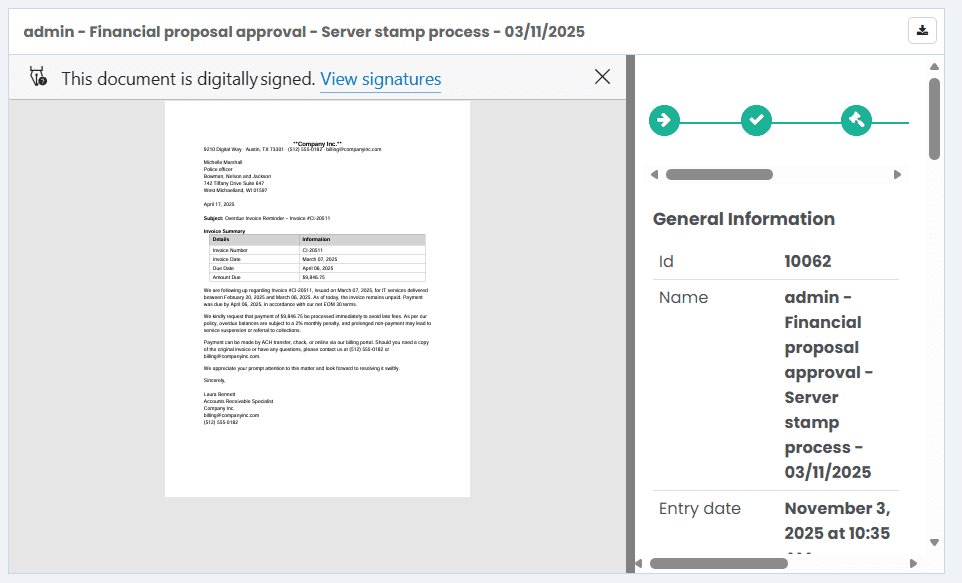This screenshot has height=583, width=962.
Task: Select the arrow start step in the workflow timeline
Action: [x=664, y=121]
